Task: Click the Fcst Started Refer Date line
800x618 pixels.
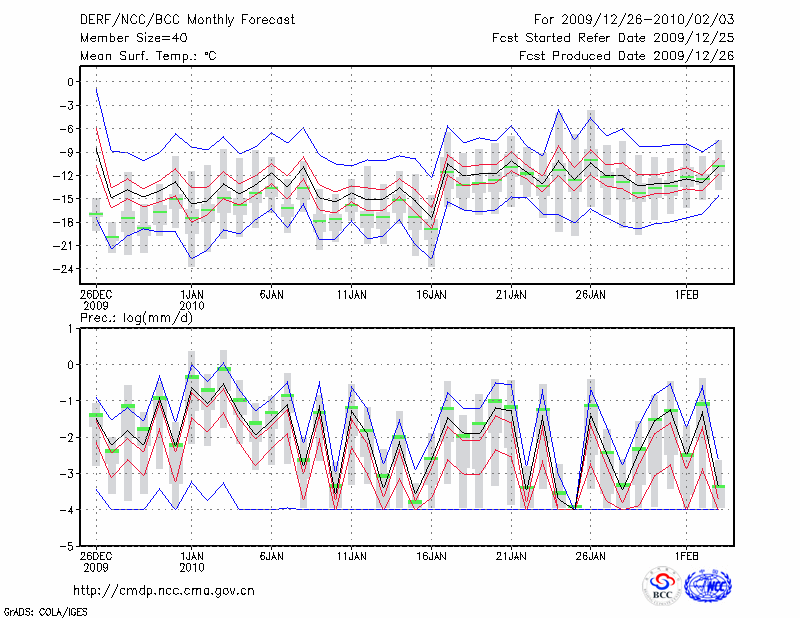Action: [613, 37]
